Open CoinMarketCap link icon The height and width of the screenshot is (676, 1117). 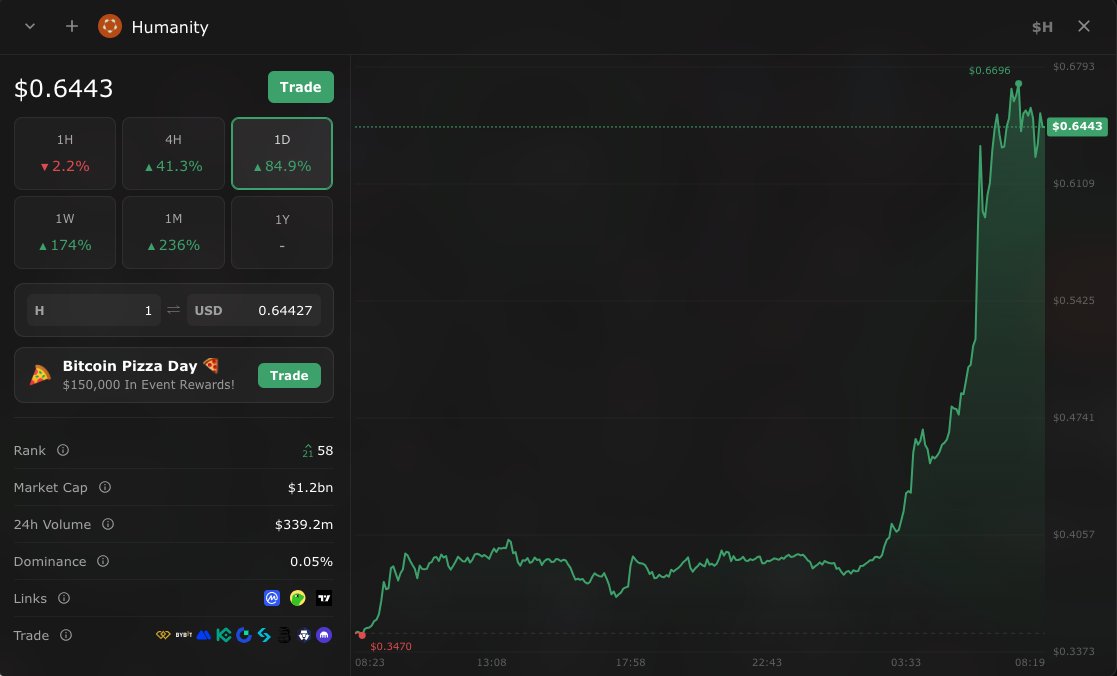(272, 598)
